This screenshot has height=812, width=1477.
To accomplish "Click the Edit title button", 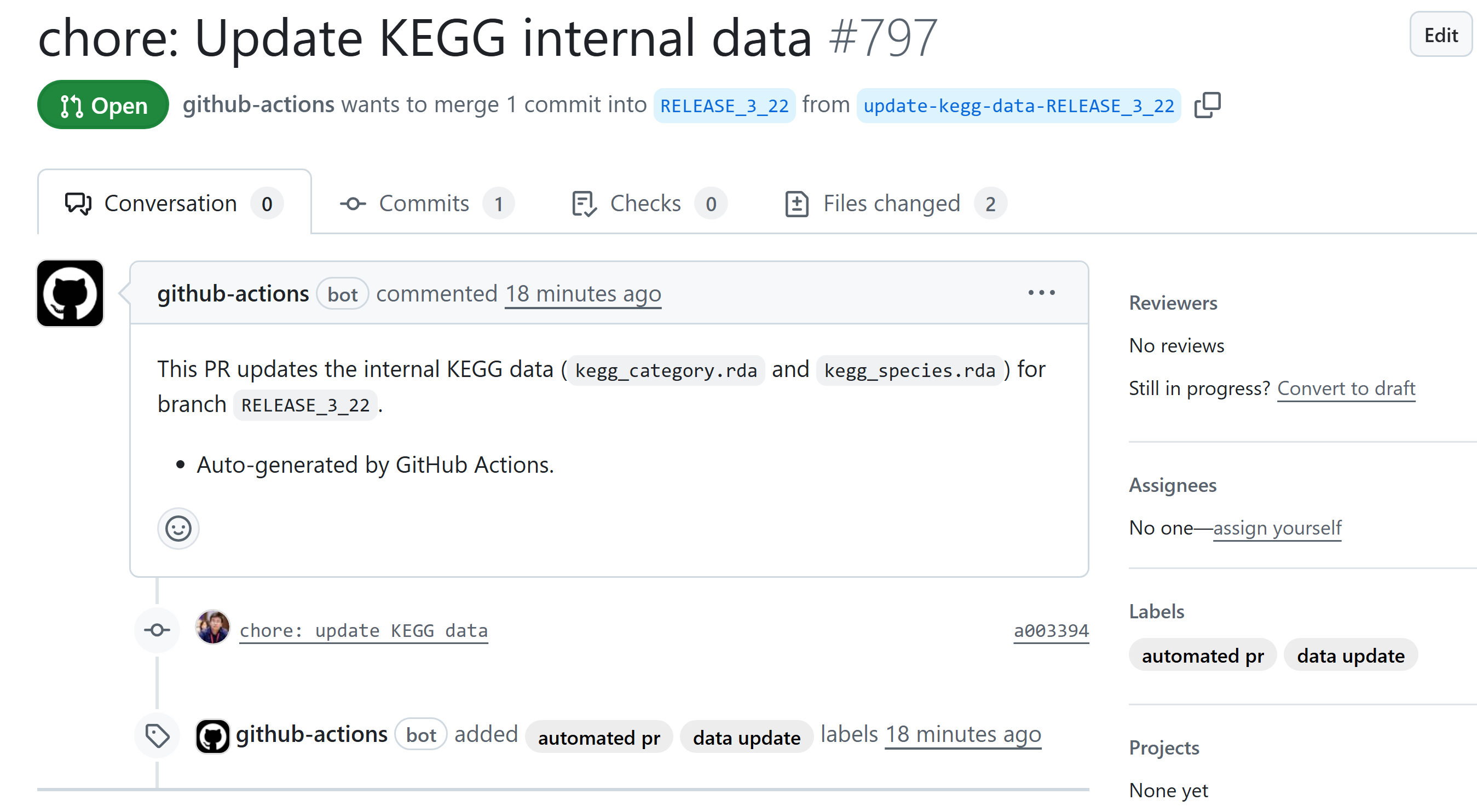I will tap(1440, 36).
